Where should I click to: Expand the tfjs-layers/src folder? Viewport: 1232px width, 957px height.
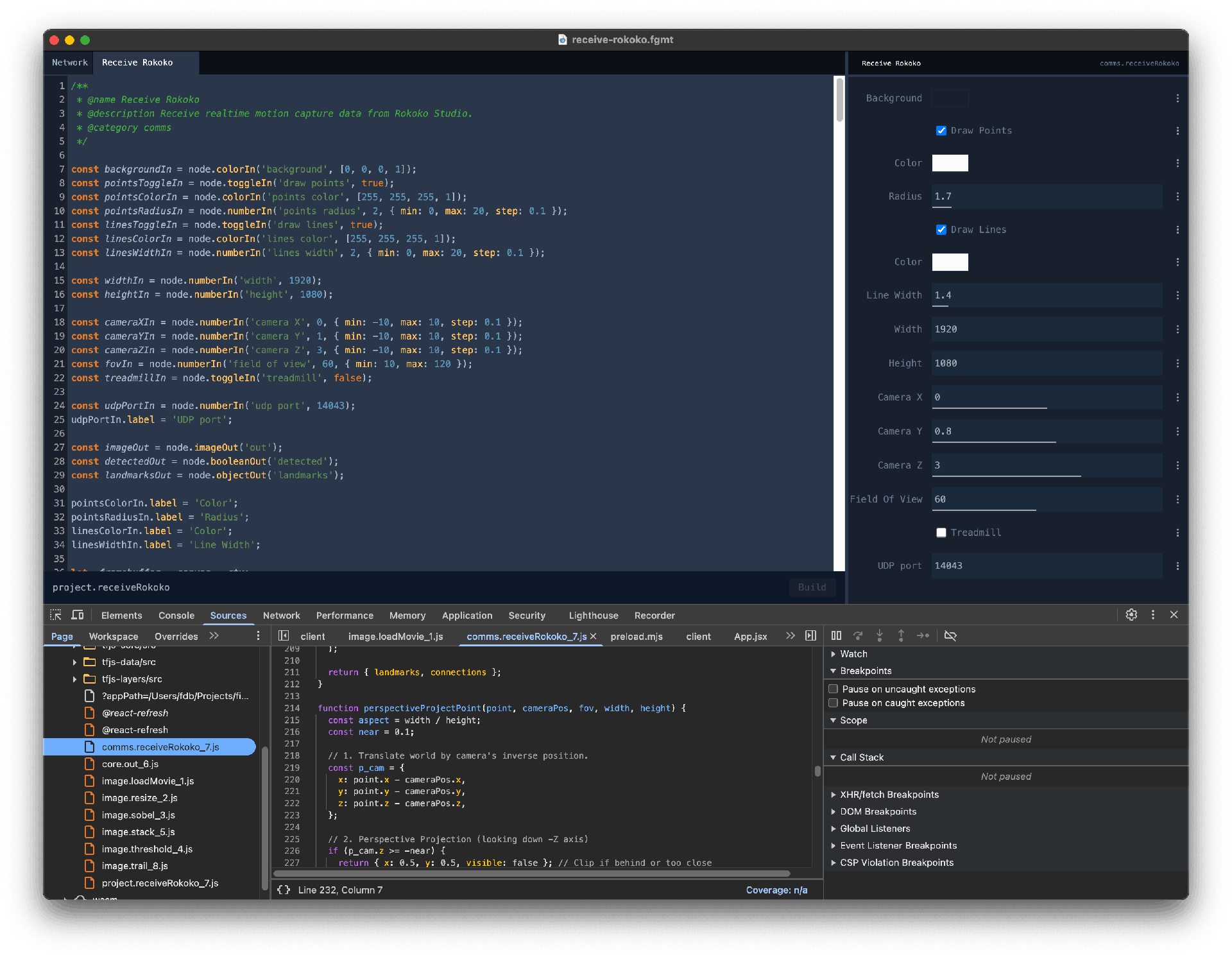click(x=75, y=679)
